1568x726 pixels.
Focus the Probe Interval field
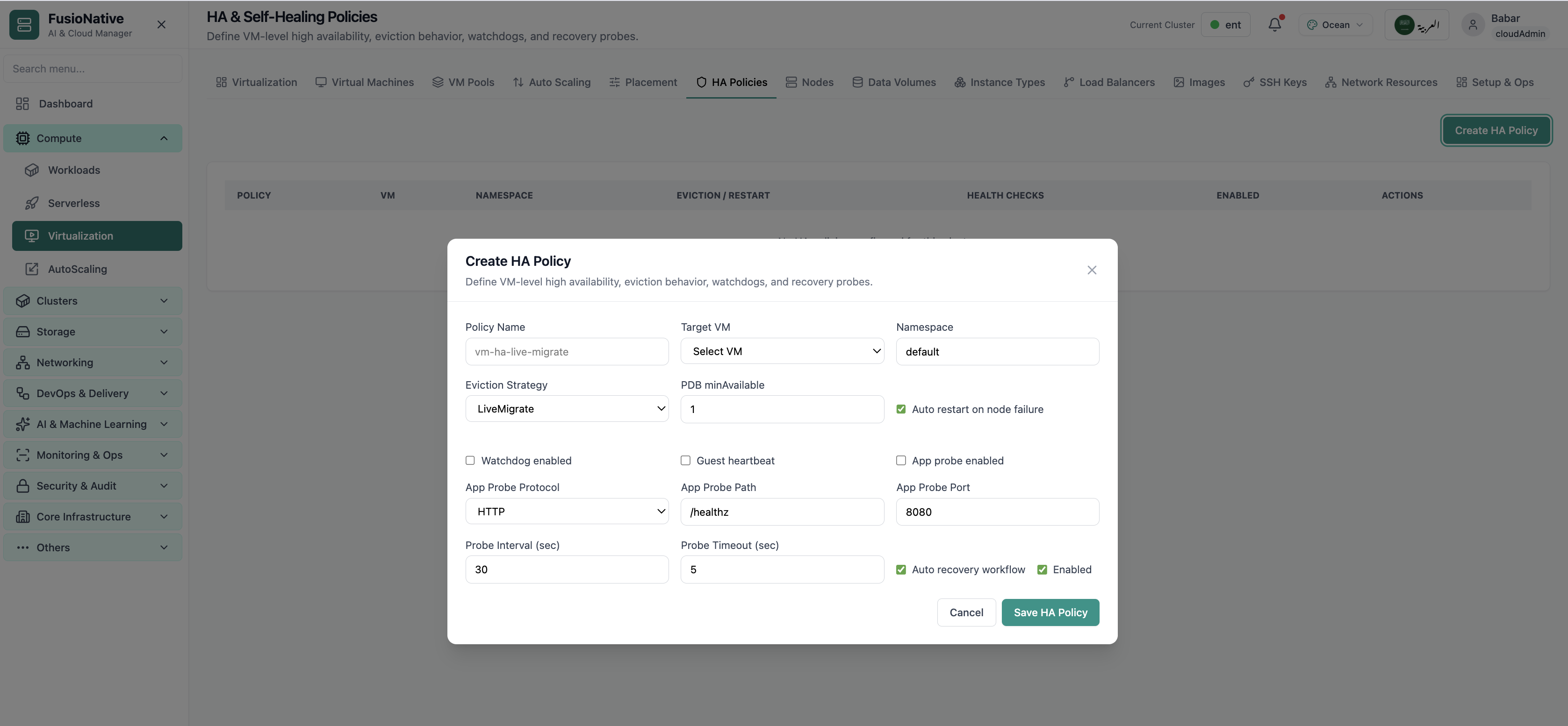pyautogui.click(x=567, y=570)
